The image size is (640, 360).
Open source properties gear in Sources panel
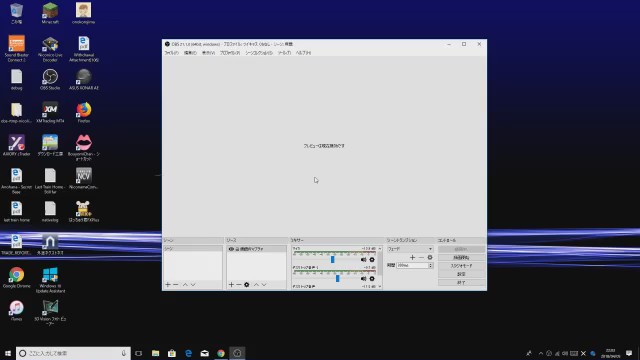247,284
